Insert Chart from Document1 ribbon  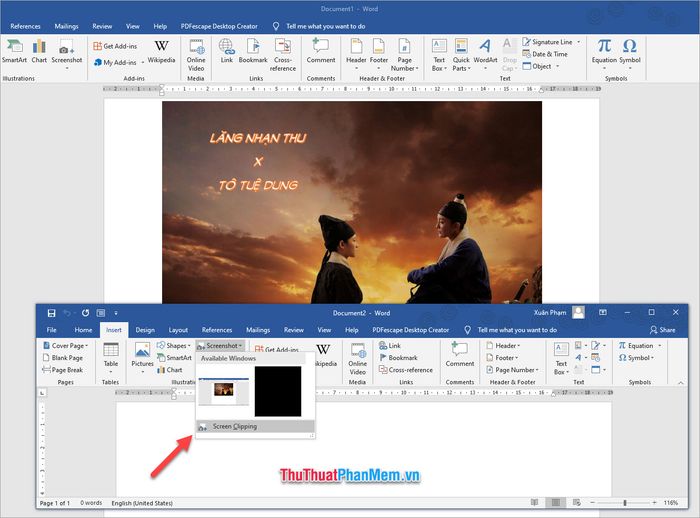[39, 51]
